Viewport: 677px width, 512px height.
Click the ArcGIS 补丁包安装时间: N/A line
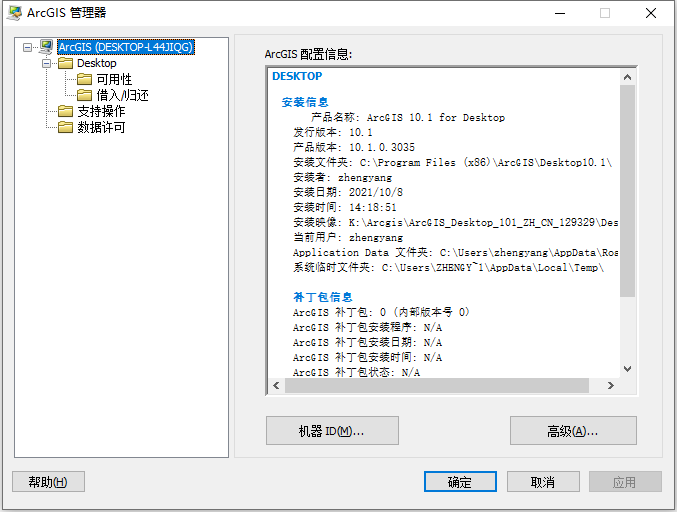point(367,357)
